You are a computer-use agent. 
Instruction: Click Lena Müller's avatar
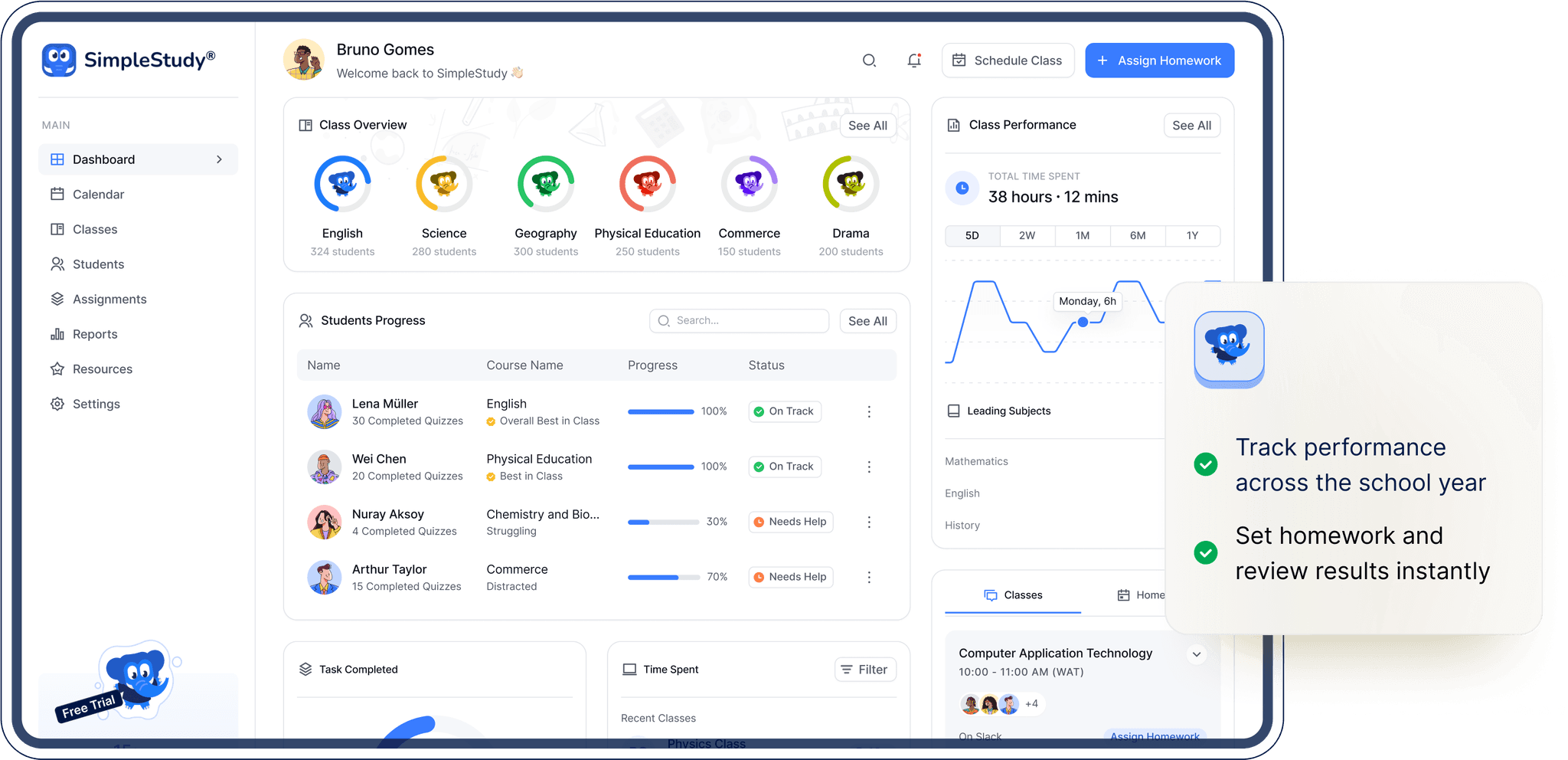click(325, 412)
